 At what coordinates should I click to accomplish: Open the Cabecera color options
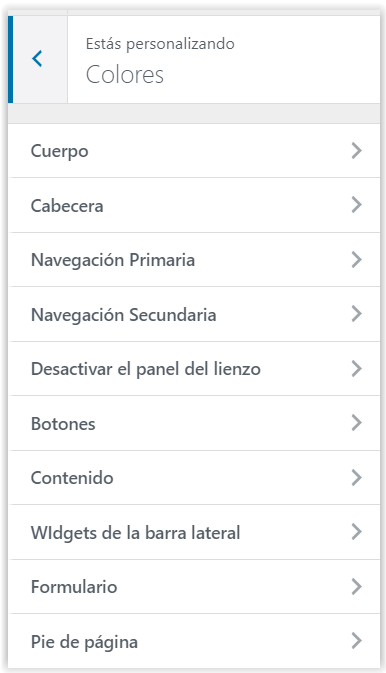click(195, 205)
